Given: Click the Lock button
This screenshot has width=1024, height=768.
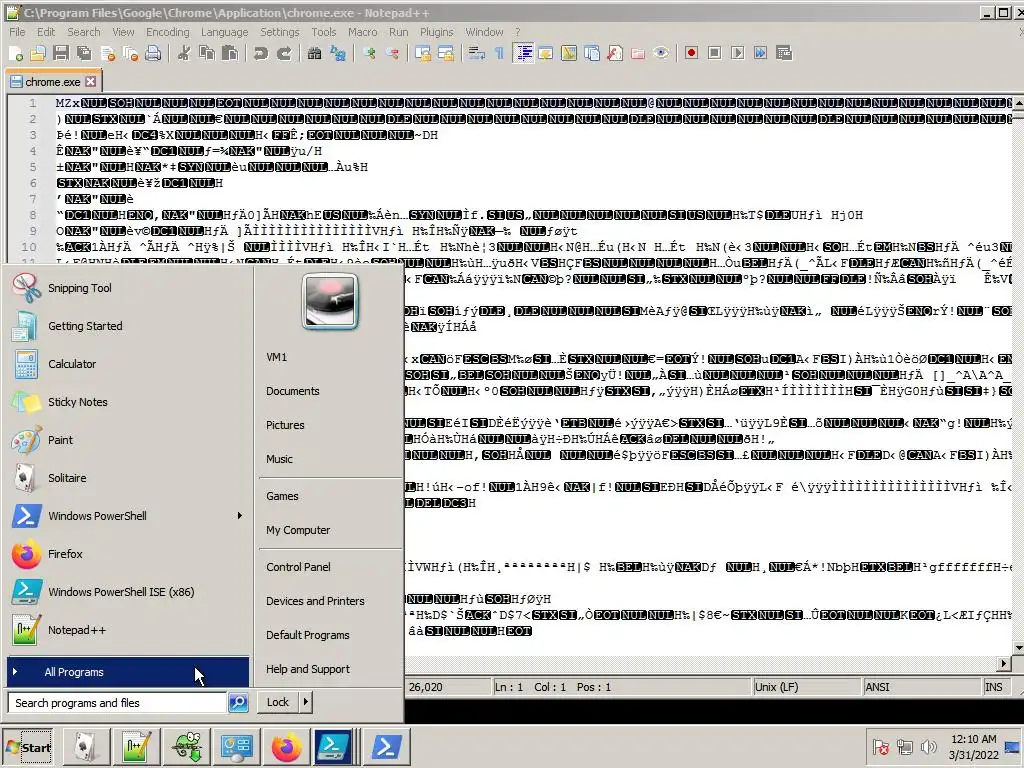Looking at the screenshot, I should pos(278,703).
